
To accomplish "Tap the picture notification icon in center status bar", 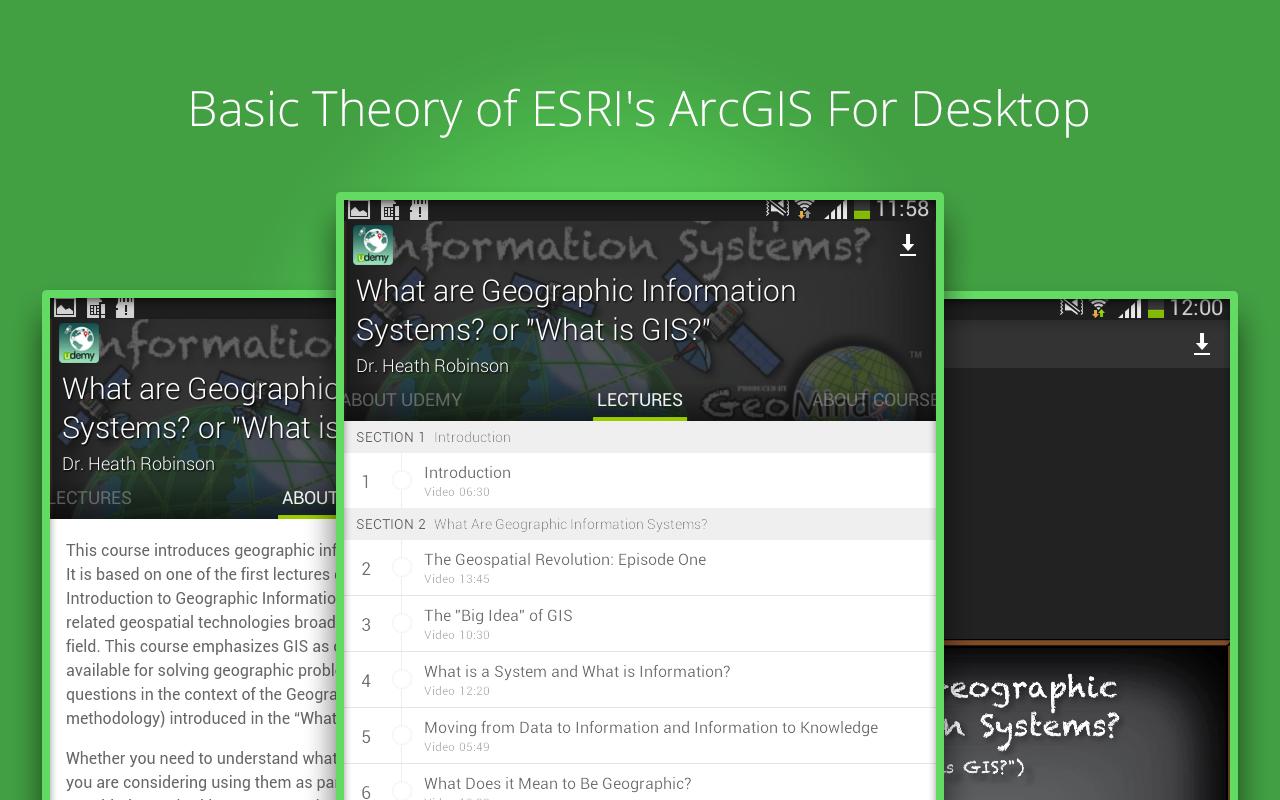I will pos(359,210).
